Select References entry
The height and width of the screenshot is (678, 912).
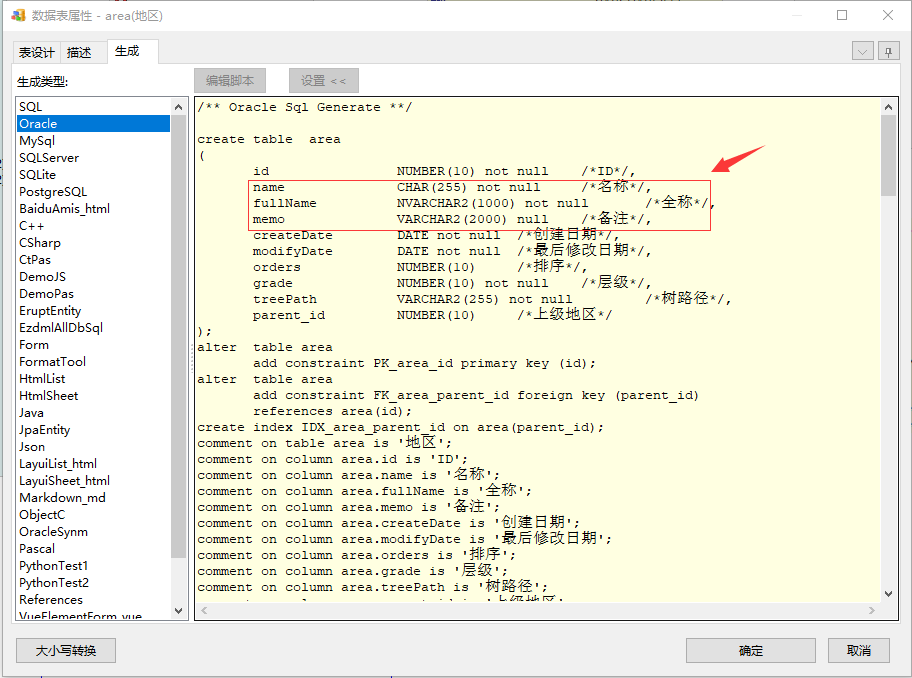pos(94,600)
